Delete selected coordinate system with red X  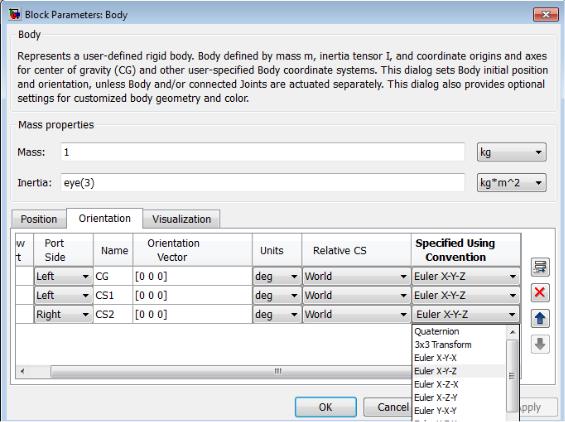coord(540,292)
